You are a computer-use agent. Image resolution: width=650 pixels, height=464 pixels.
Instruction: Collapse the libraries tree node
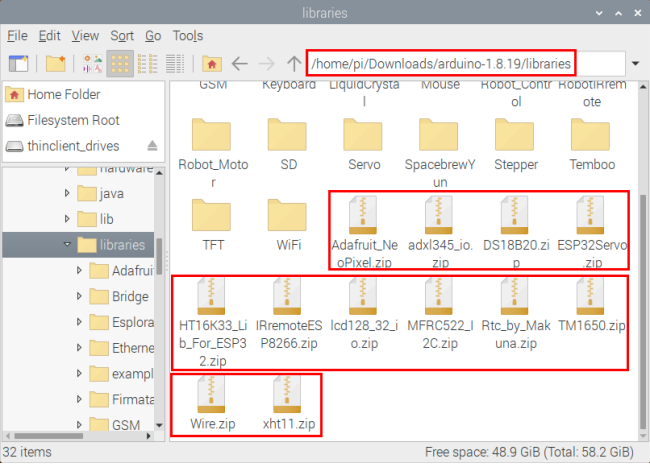coord(67,245)
